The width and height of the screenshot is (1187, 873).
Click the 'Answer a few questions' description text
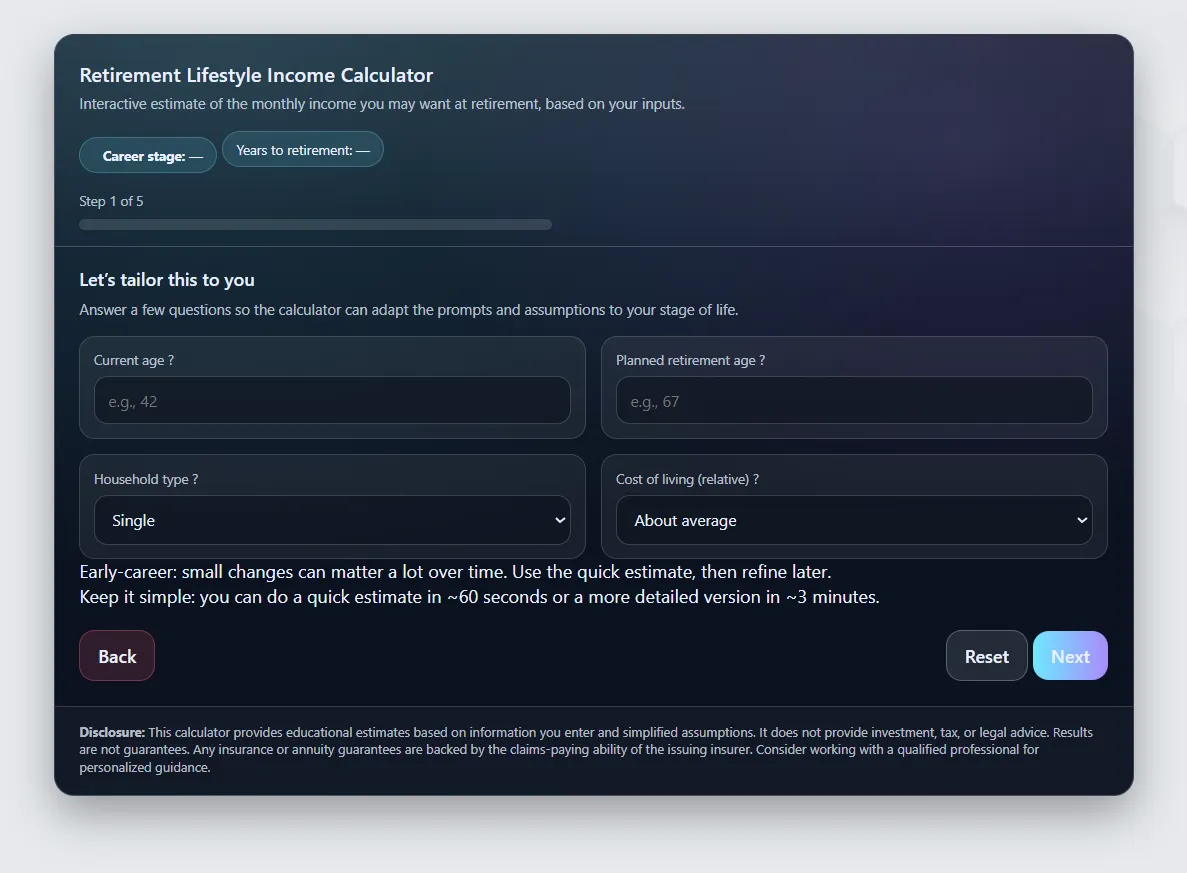[x=409, y=310]
